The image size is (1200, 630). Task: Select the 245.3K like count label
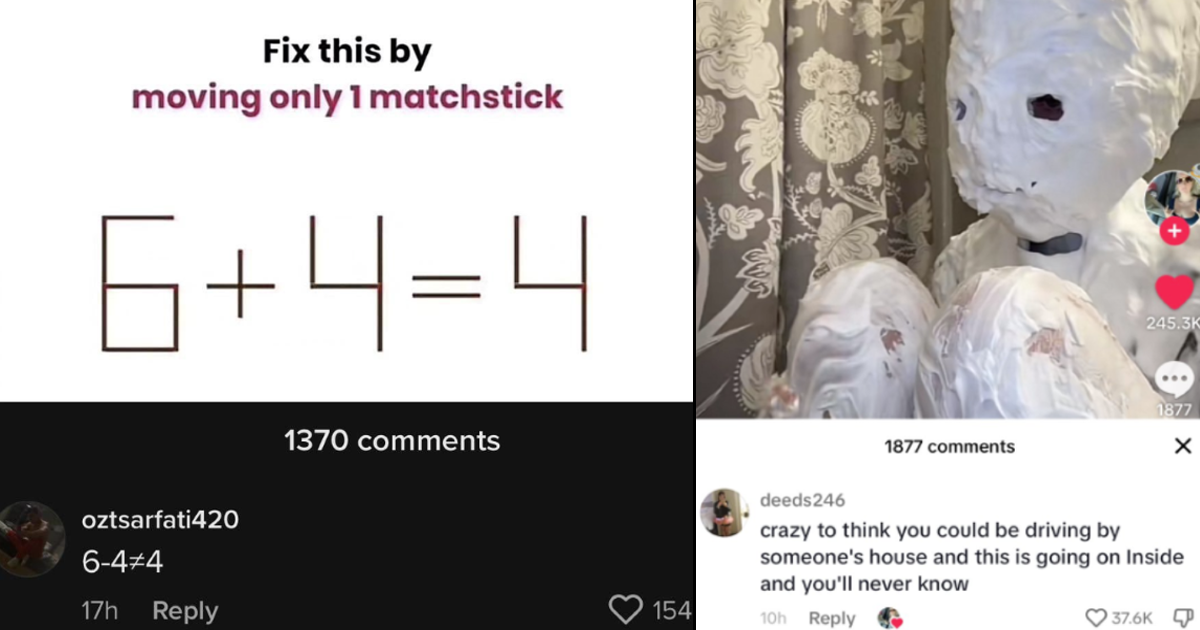pos(1173,321)
